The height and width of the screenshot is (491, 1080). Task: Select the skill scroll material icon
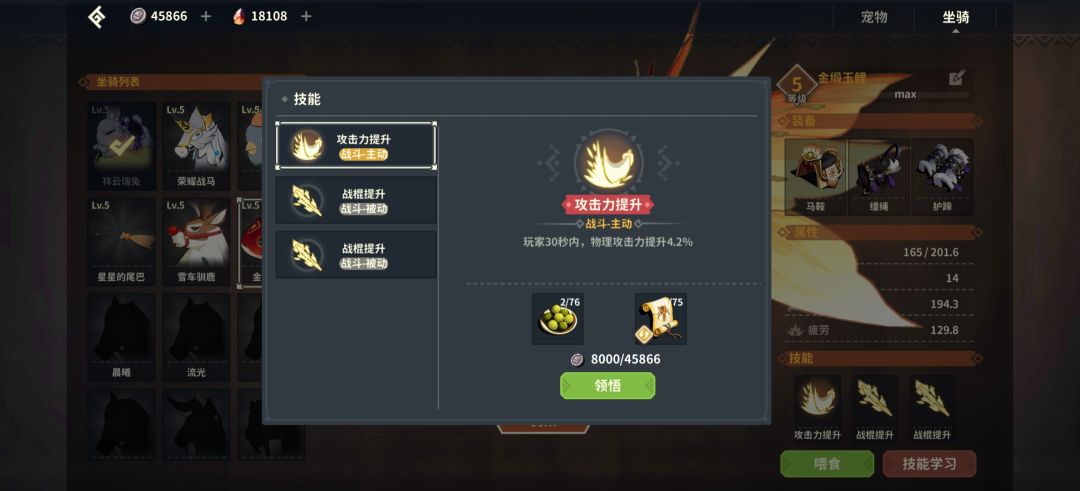661,319
